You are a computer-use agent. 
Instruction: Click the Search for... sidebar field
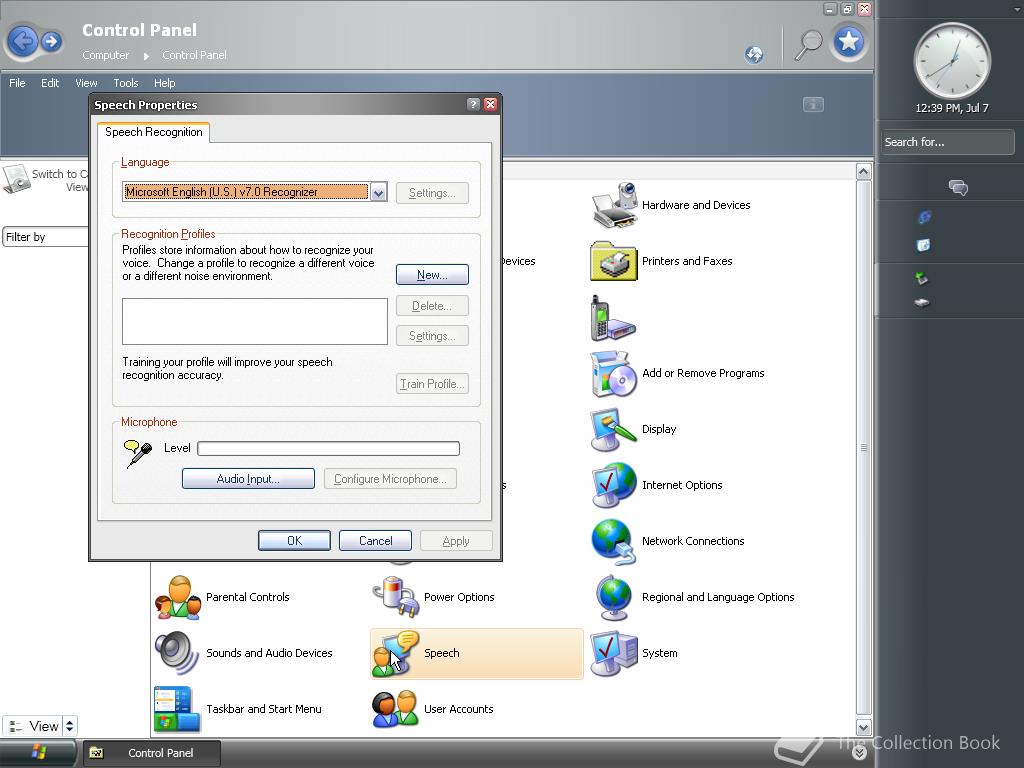click(948, 142)
